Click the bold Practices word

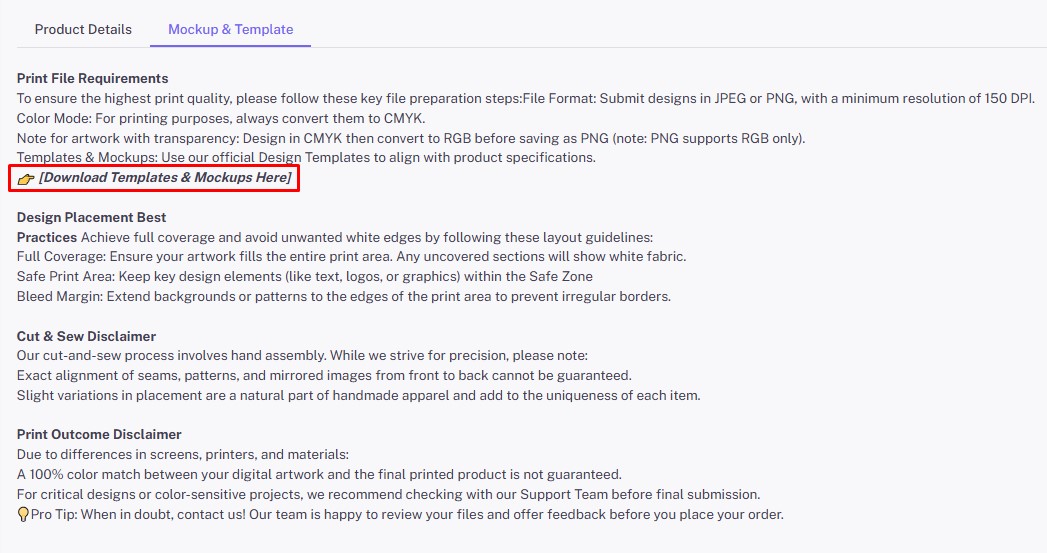point(47,238)
